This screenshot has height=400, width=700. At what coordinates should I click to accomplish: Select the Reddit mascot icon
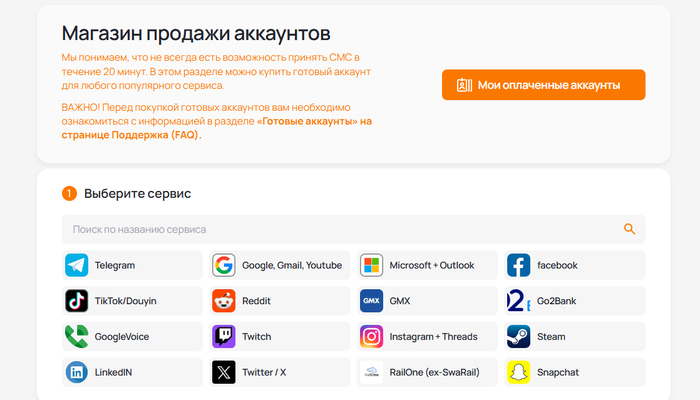[x=224, y=301]
